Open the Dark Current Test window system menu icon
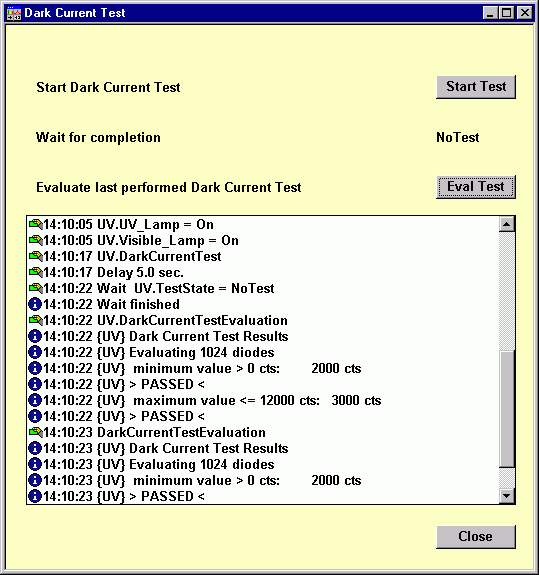Viewport: 539px width, 575px height. coord(14,13)
